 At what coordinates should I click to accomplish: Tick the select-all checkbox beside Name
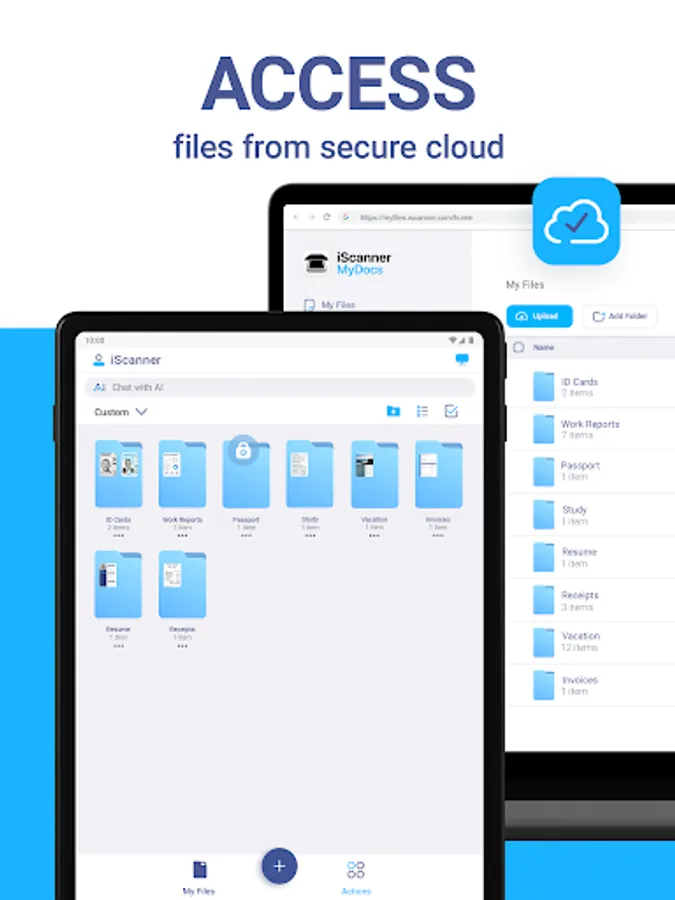coord(518,347)
